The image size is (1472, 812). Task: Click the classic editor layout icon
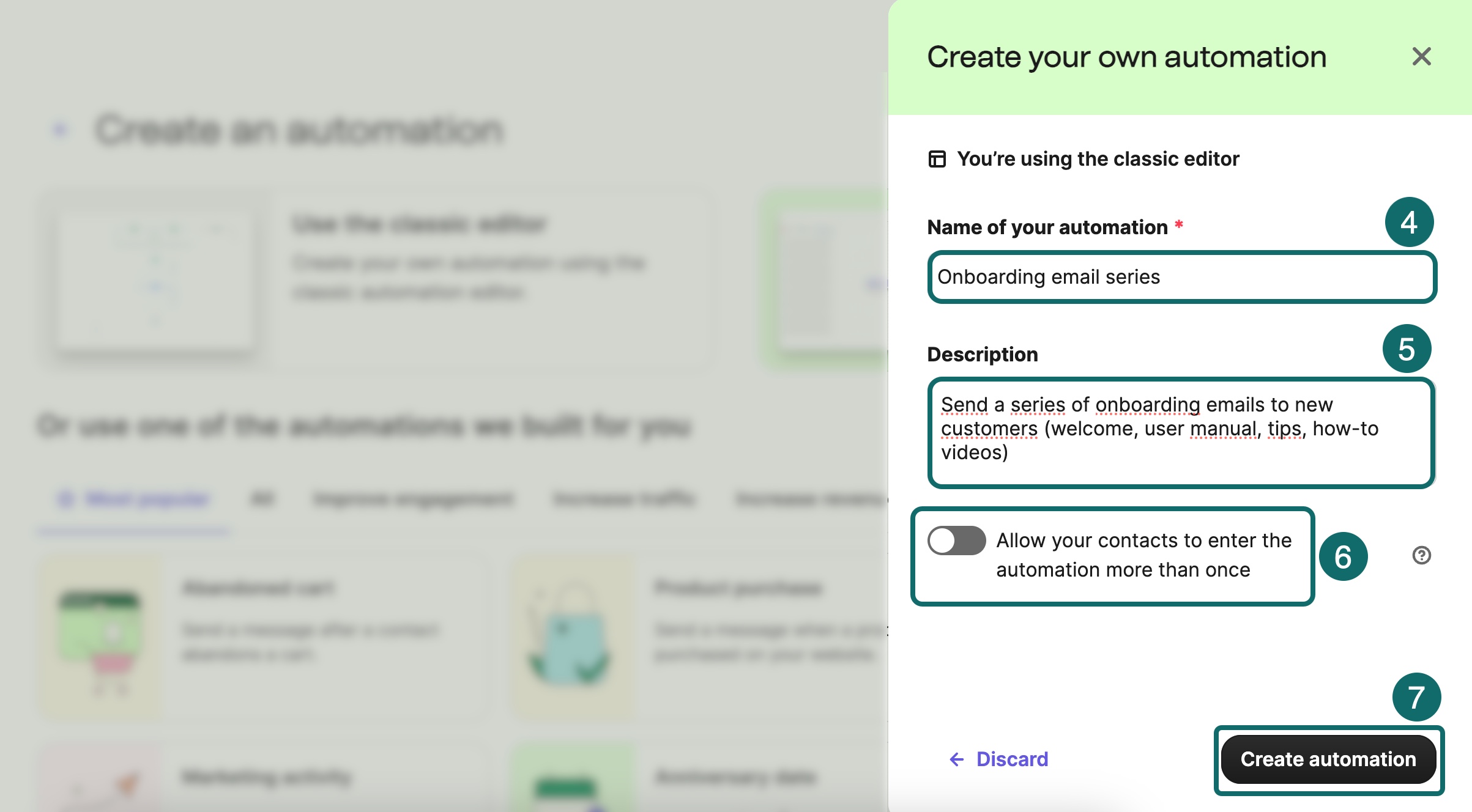pos(937,159)
